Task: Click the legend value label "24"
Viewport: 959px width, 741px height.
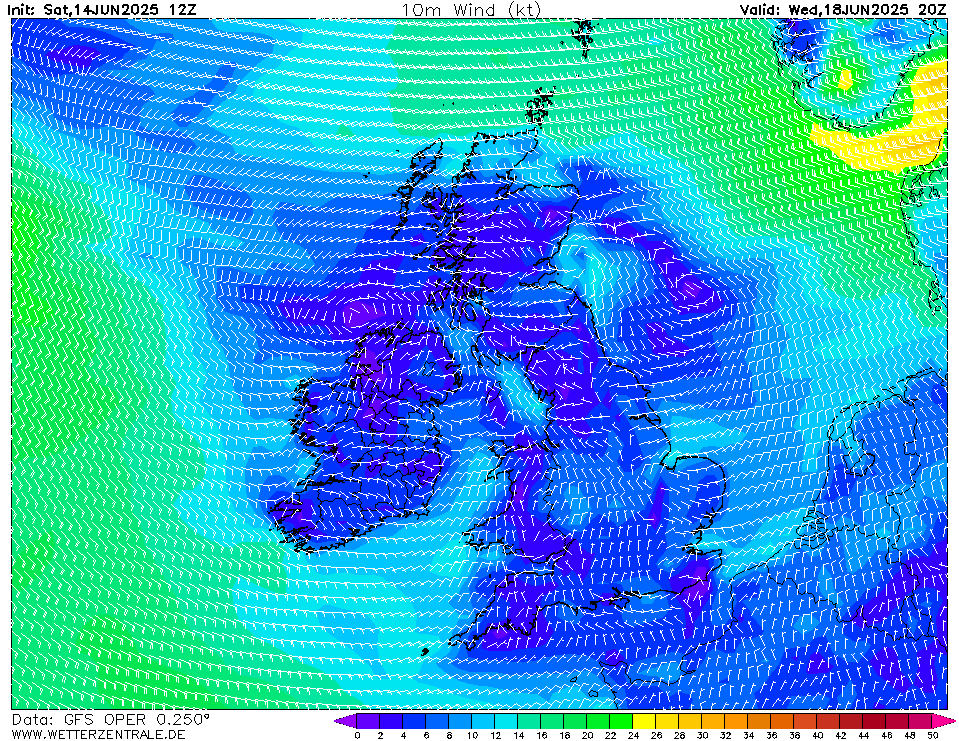Action: click(x=634, y=735)
